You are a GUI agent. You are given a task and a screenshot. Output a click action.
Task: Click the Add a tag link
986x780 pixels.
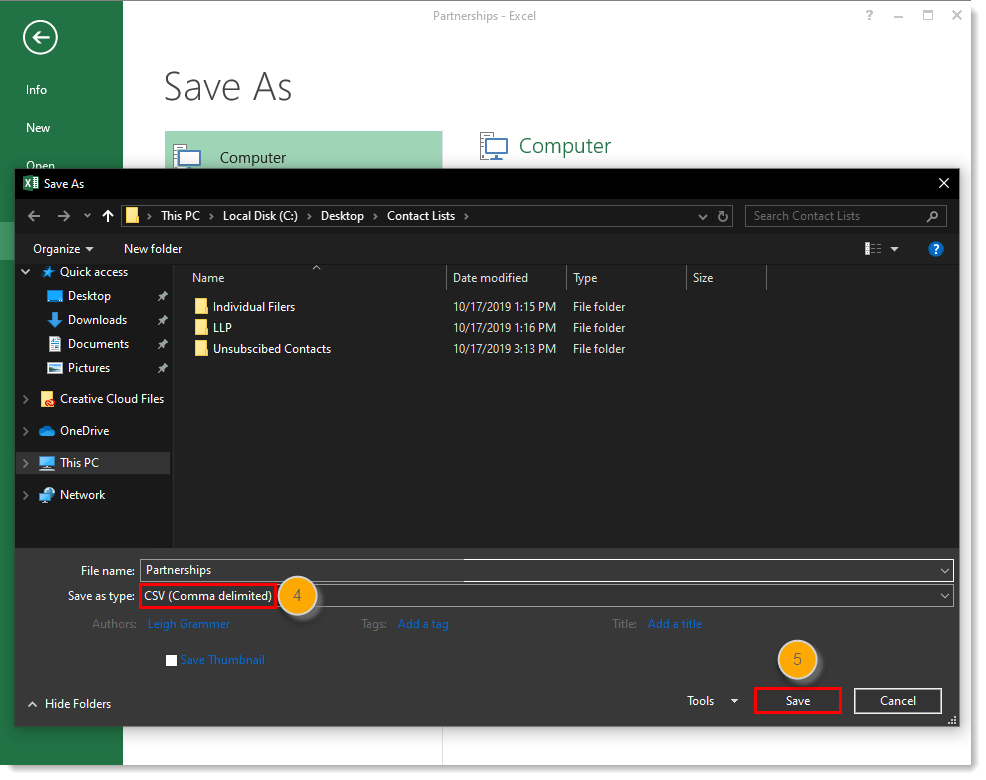point(422,623)
